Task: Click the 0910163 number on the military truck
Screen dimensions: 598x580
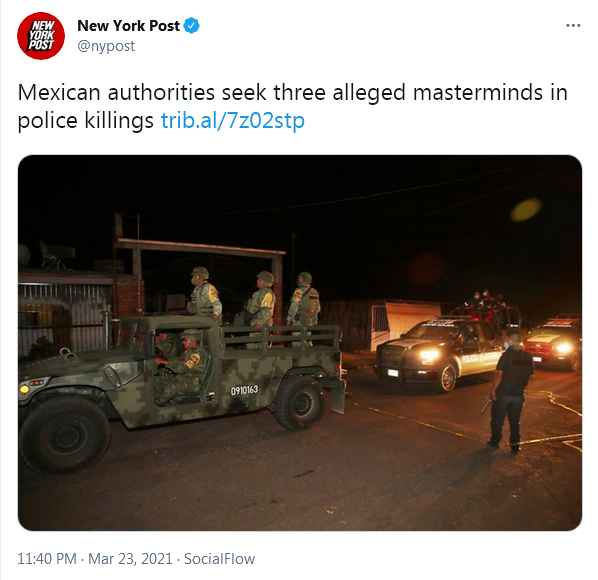Action: coord(244,390)
